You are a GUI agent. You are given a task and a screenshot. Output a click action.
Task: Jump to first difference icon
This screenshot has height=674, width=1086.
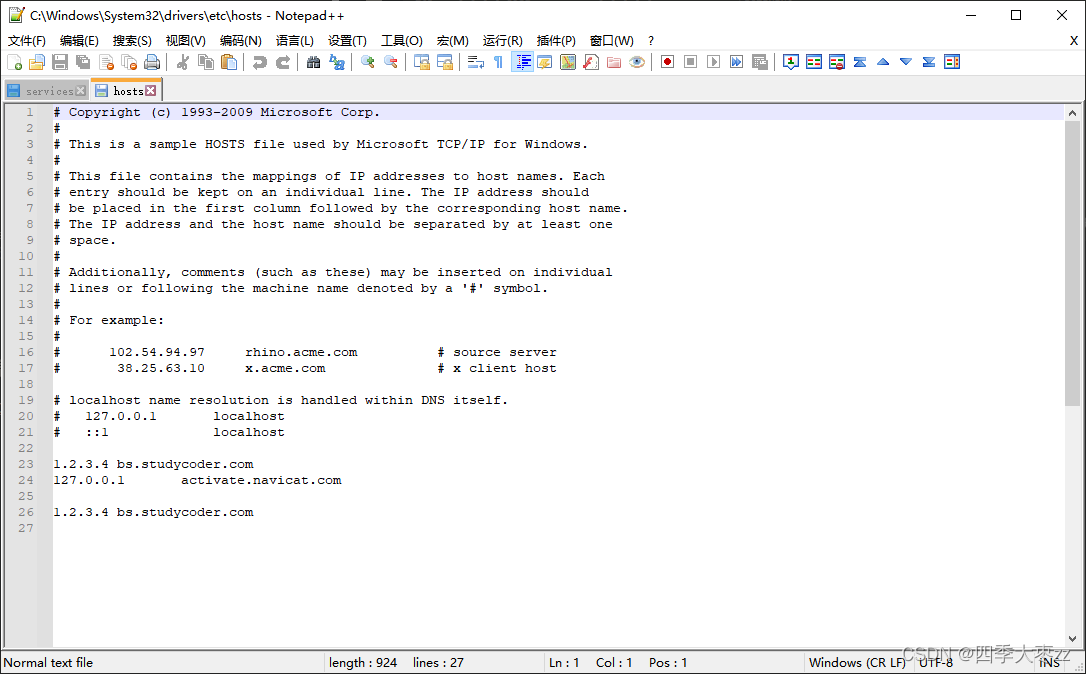click(x=860, y=62)
